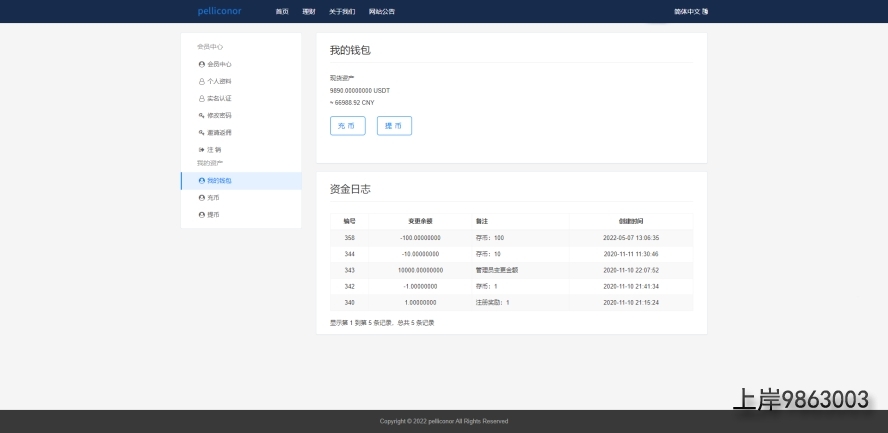The height and width of the screenshot is (433, 888).
Task: Click the 9890.00000000 USDT balance text
Action: (x=360, y=91)
